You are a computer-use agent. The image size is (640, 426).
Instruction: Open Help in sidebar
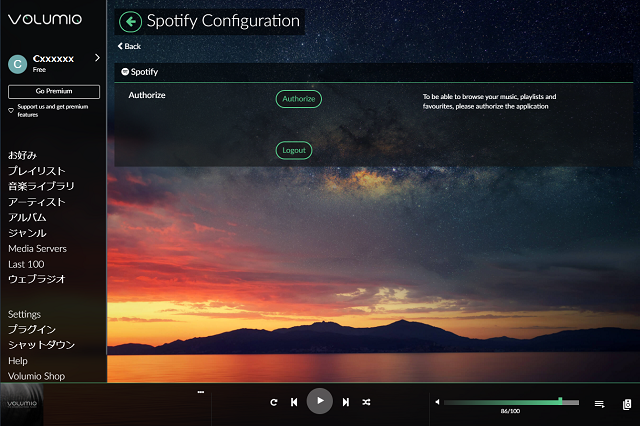point(18,361)
